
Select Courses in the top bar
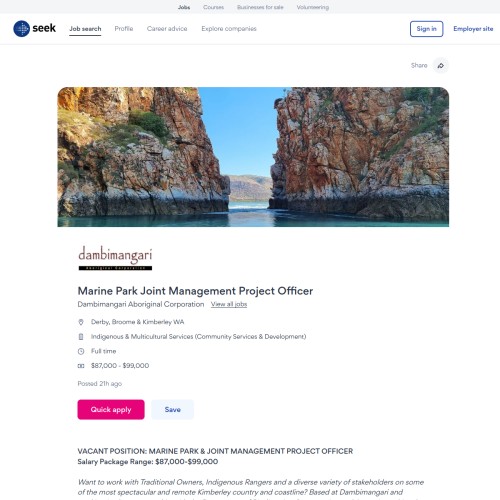[x=213, y=7]
